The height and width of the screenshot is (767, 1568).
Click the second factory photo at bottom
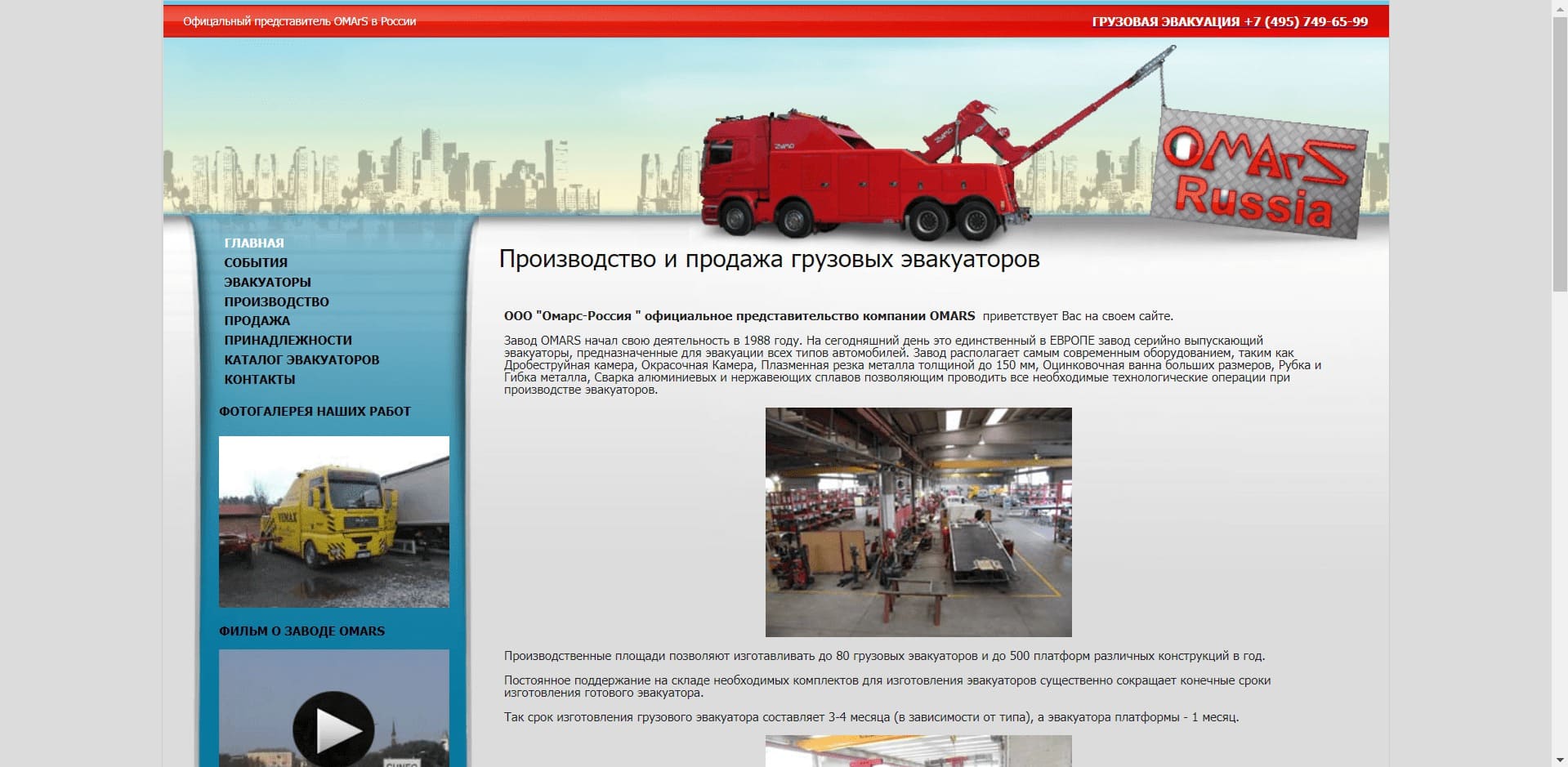(918, 751)
